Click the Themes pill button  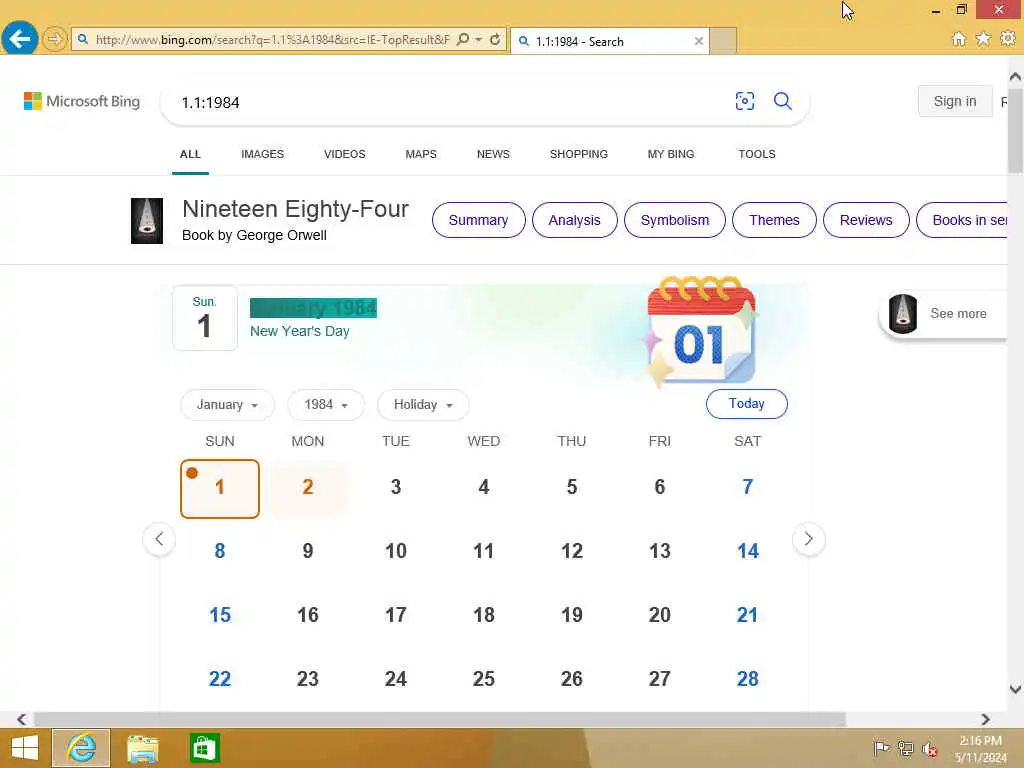coord(774,220)
